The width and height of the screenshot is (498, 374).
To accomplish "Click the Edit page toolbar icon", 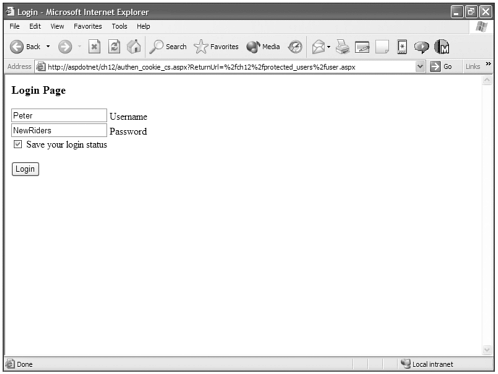I will (x=362, y=47).
